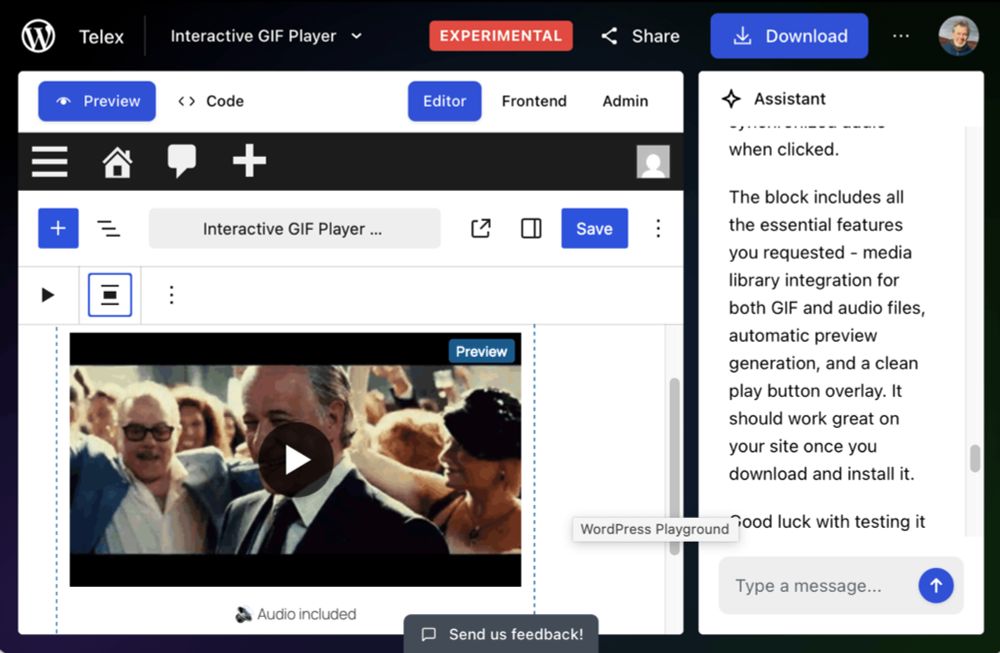Click the Send us feedback button
Viewport: 1000px width, 653px height.
point(501,634)
